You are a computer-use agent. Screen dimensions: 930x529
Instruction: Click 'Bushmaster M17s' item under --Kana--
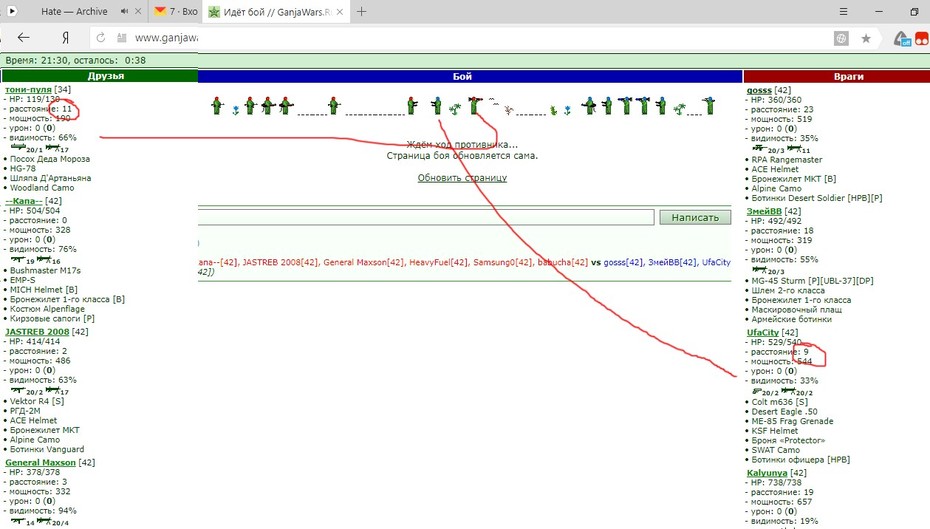(x=45, y=270)
